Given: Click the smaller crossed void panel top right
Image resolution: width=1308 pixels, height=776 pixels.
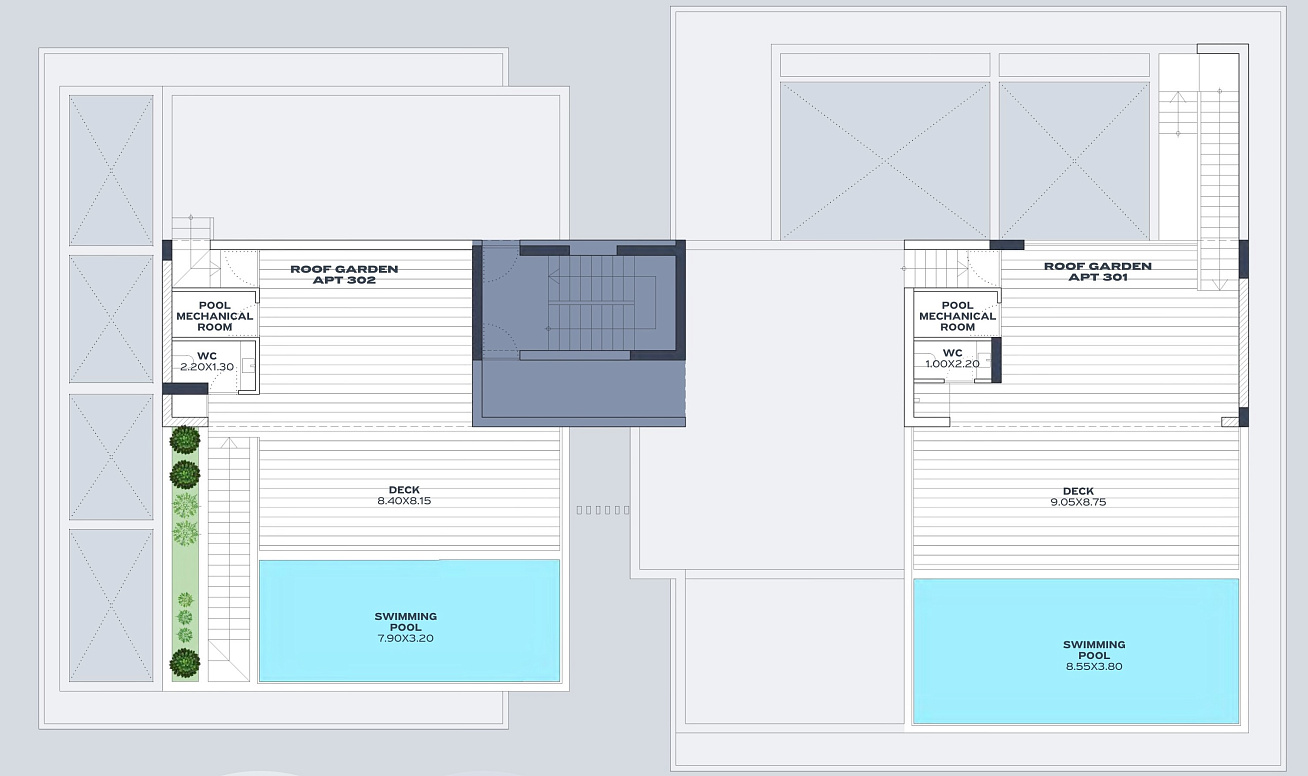Looking at the screenshot, I should click(x=1074, y=160).
